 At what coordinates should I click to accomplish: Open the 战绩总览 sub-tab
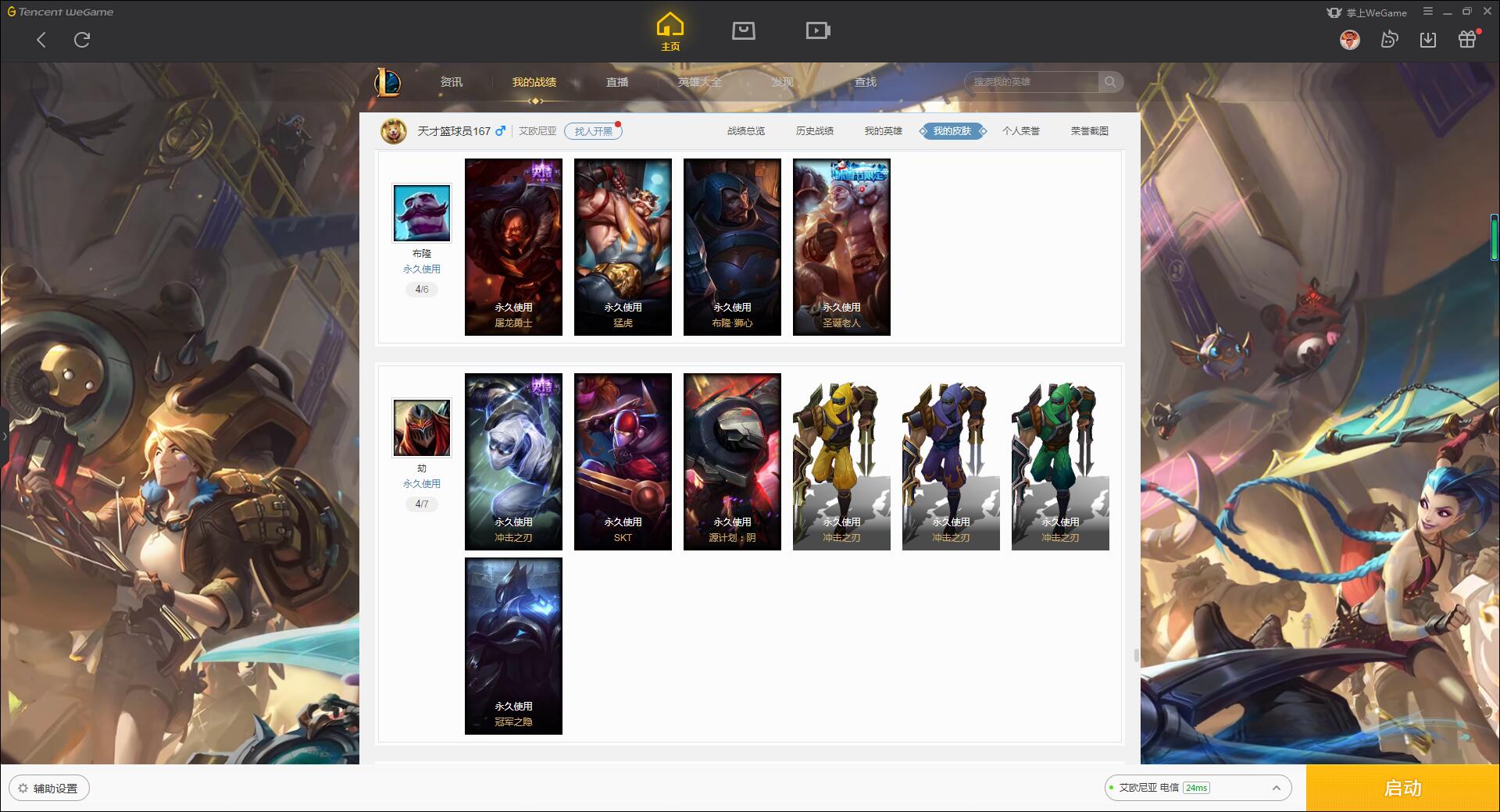click(x=746, y=131)
